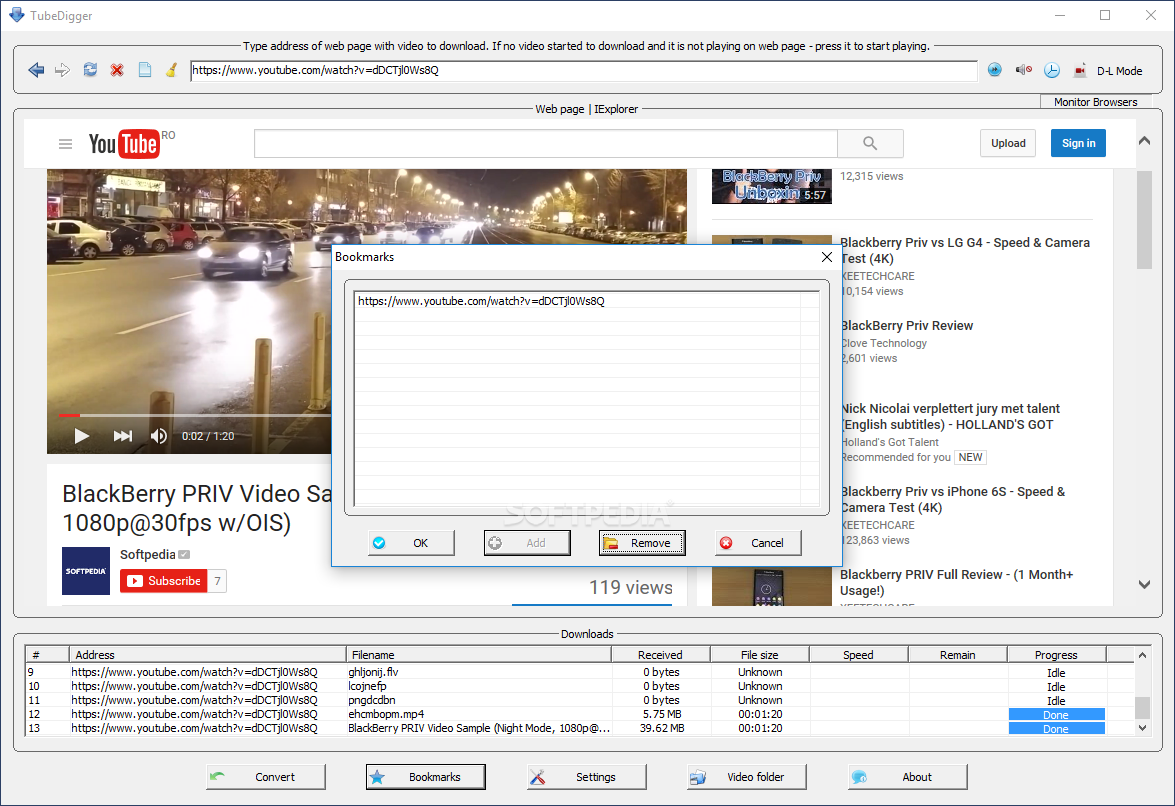This screenshot has height=806, width=1175.
Task: Open Blackberry PRIV Full Review video
Action: pos(957,582)
